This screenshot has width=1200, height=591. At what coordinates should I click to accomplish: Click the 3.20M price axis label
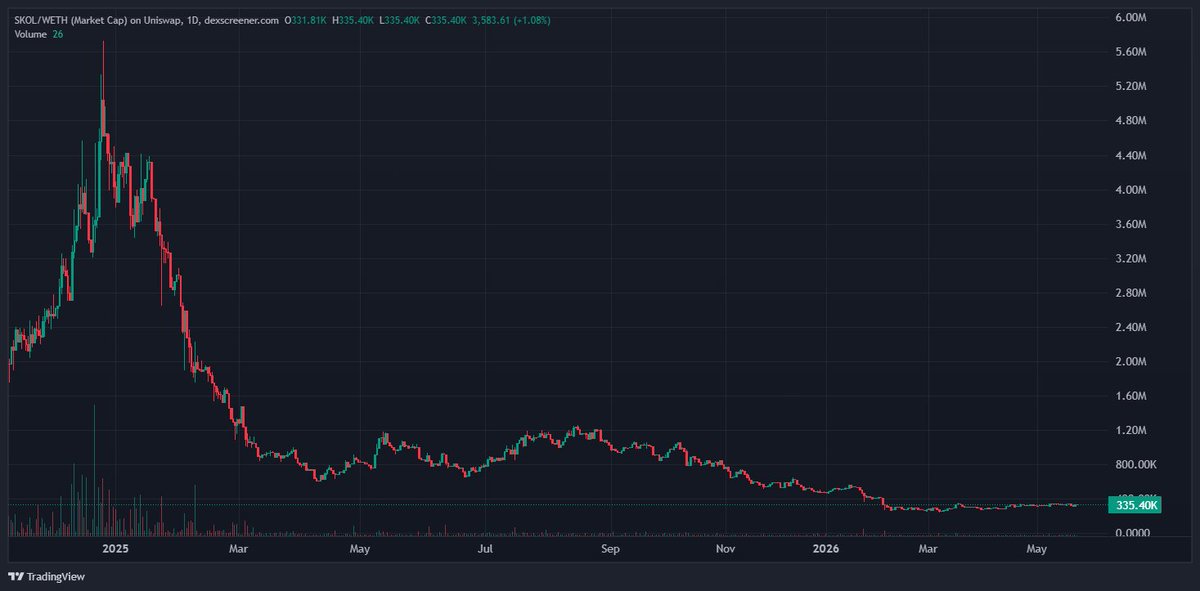pos(1130,259)
